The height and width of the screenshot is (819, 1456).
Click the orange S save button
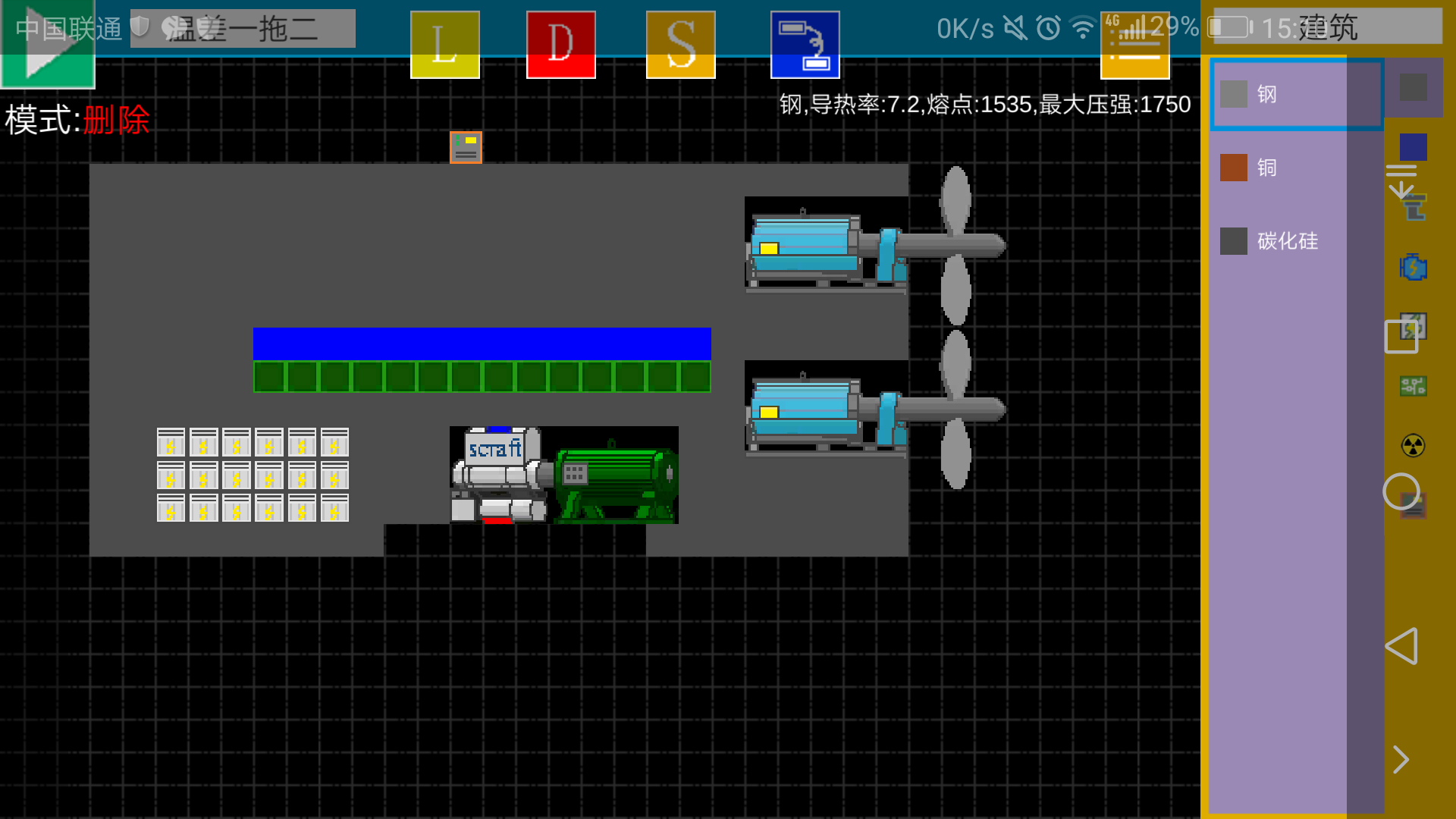[681, 45]
